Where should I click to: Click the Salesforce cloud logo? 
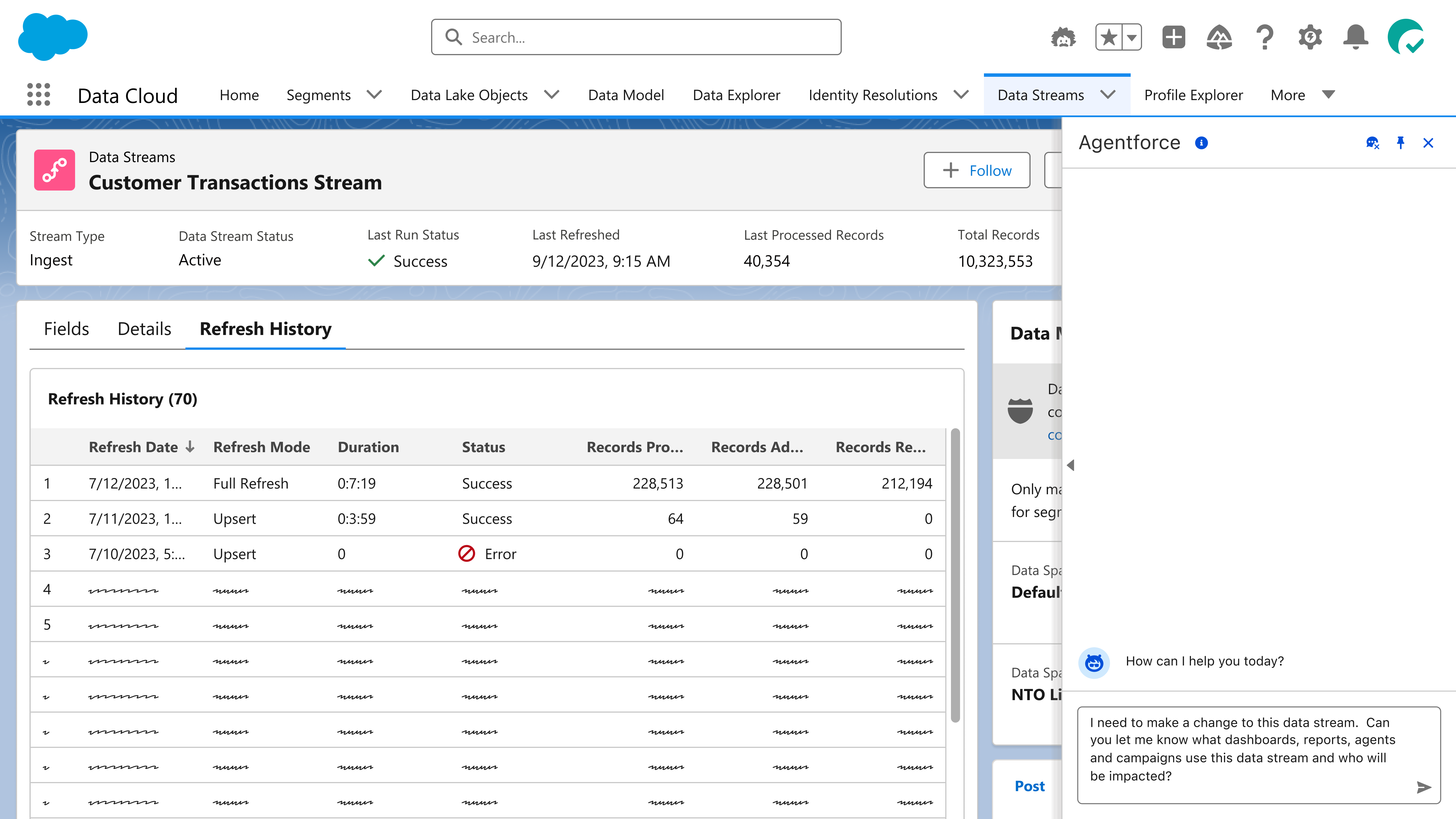[x=53, y=37]
